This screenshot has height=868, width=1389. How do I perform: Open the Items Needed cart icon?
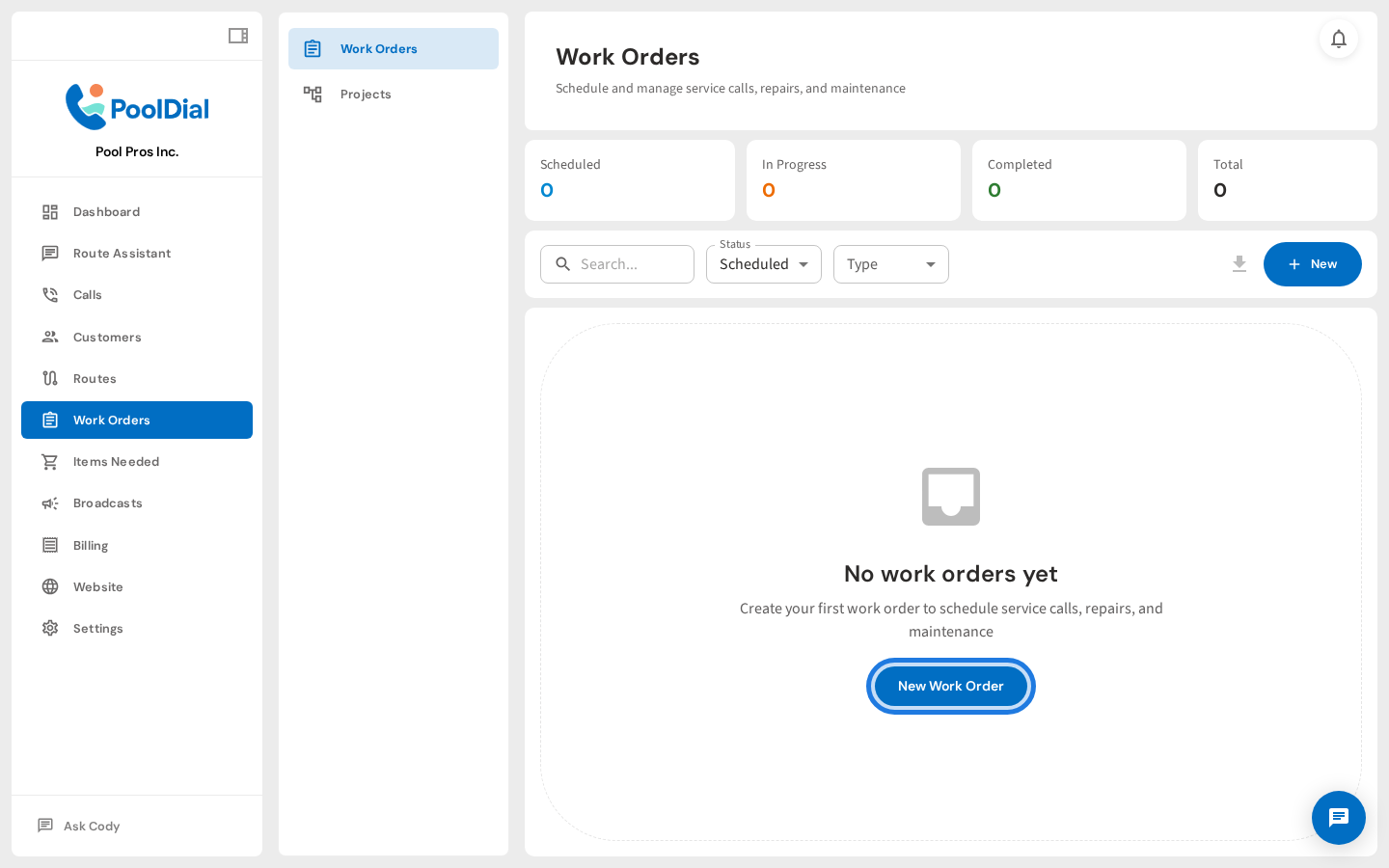point(49,461)
